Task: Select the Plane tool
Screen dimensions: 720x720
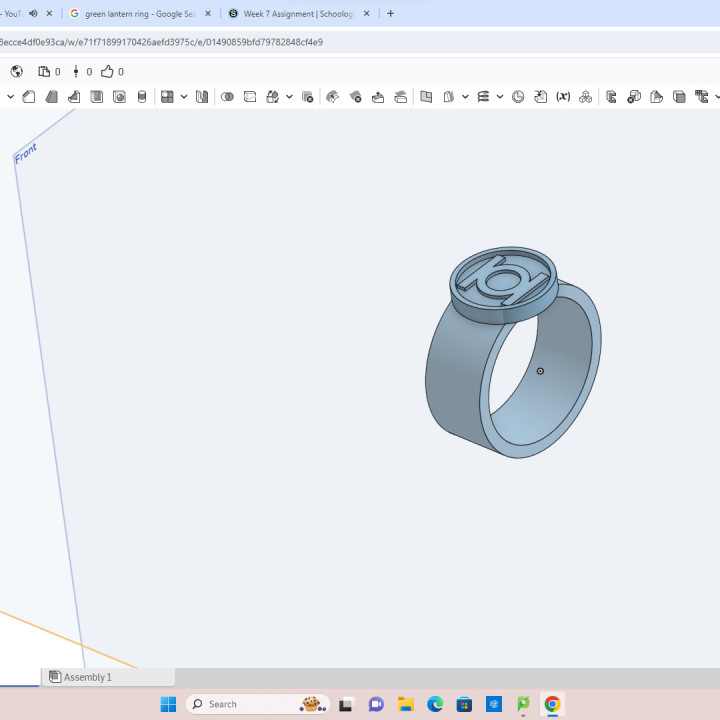Action: (x=426, y=97)
